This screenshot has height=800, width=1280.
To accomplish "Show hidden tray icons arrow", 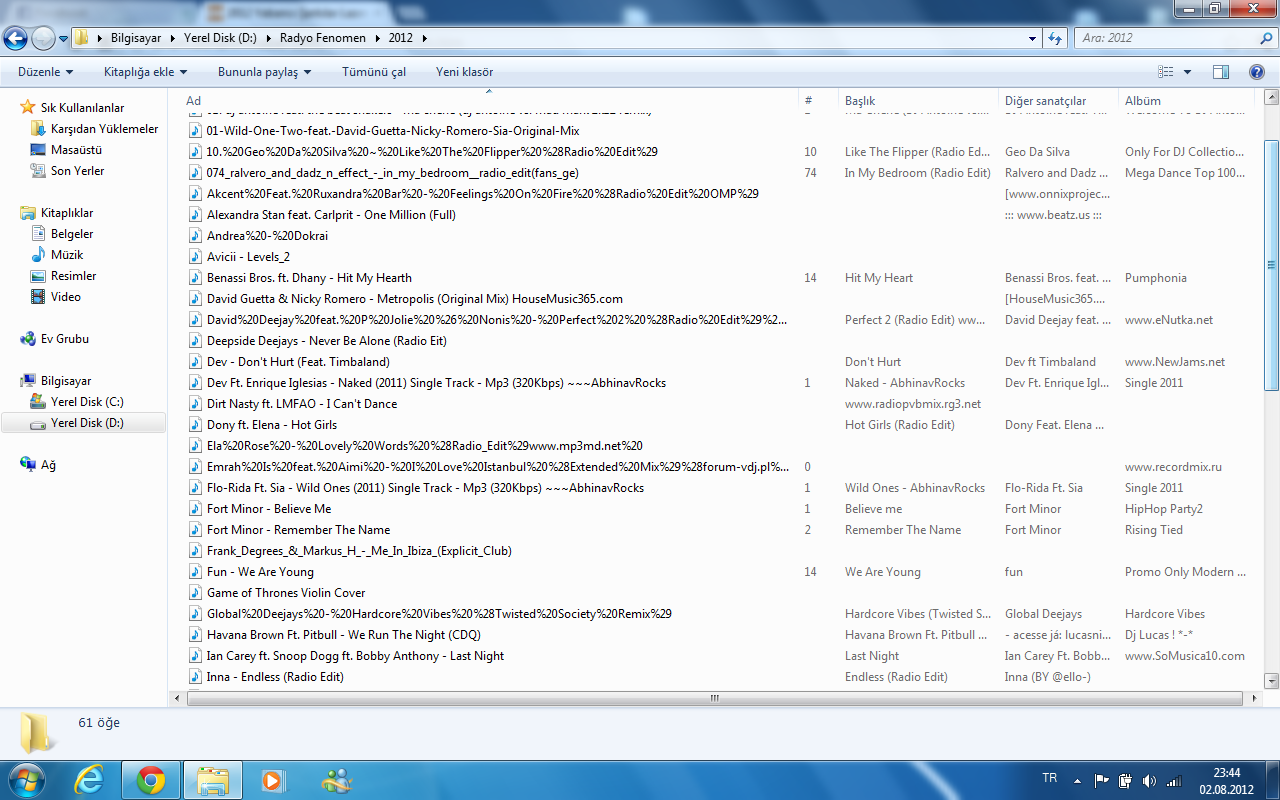I will (x=1077, y=781).
